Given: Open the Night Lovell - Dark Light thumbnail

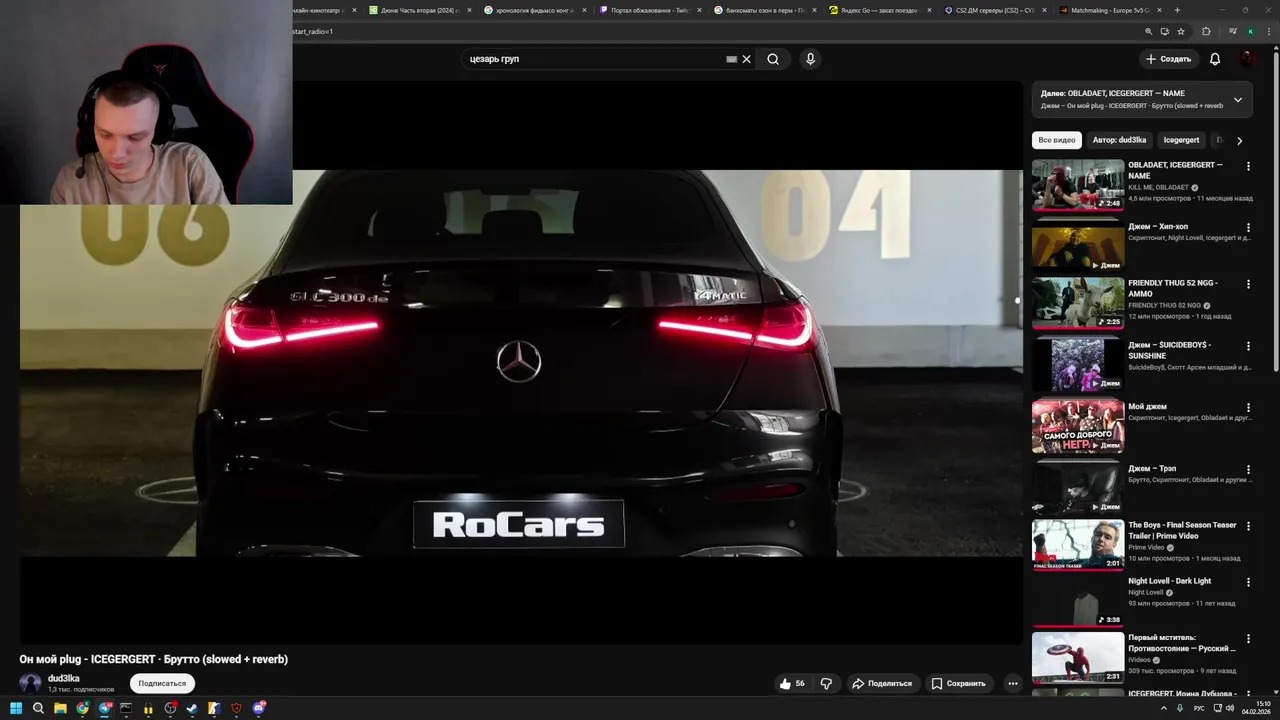Looking at the screenshot, I should [1078, 601].
